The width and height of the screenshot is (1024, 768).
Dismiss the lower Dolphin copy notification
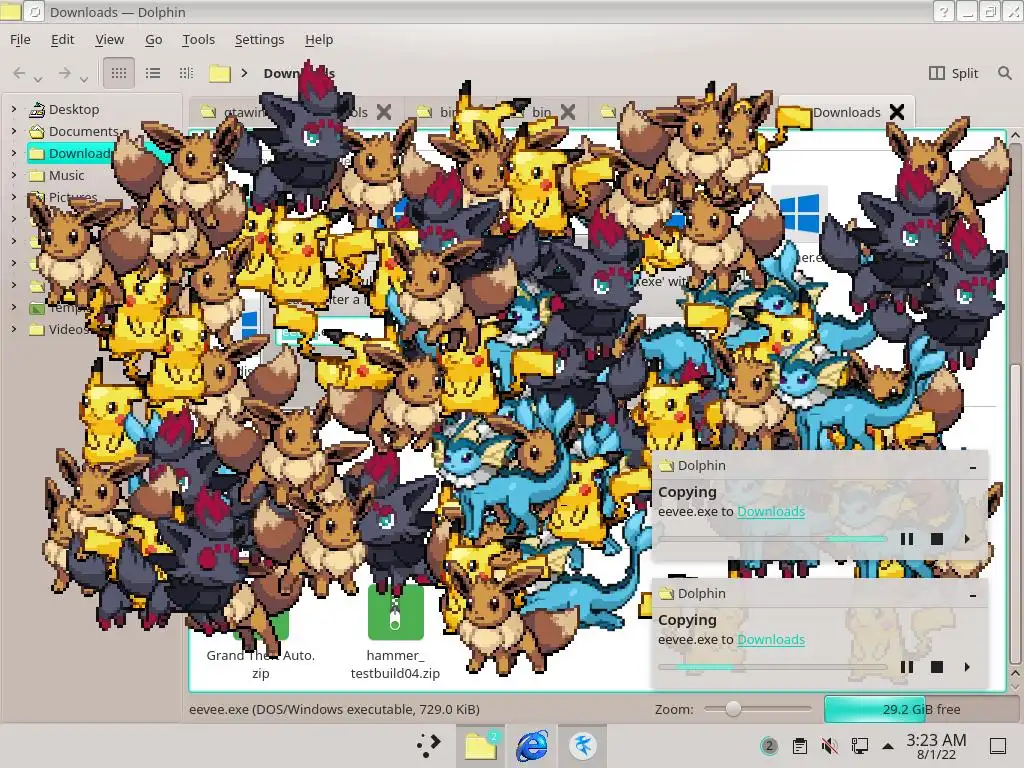(973, 594)
